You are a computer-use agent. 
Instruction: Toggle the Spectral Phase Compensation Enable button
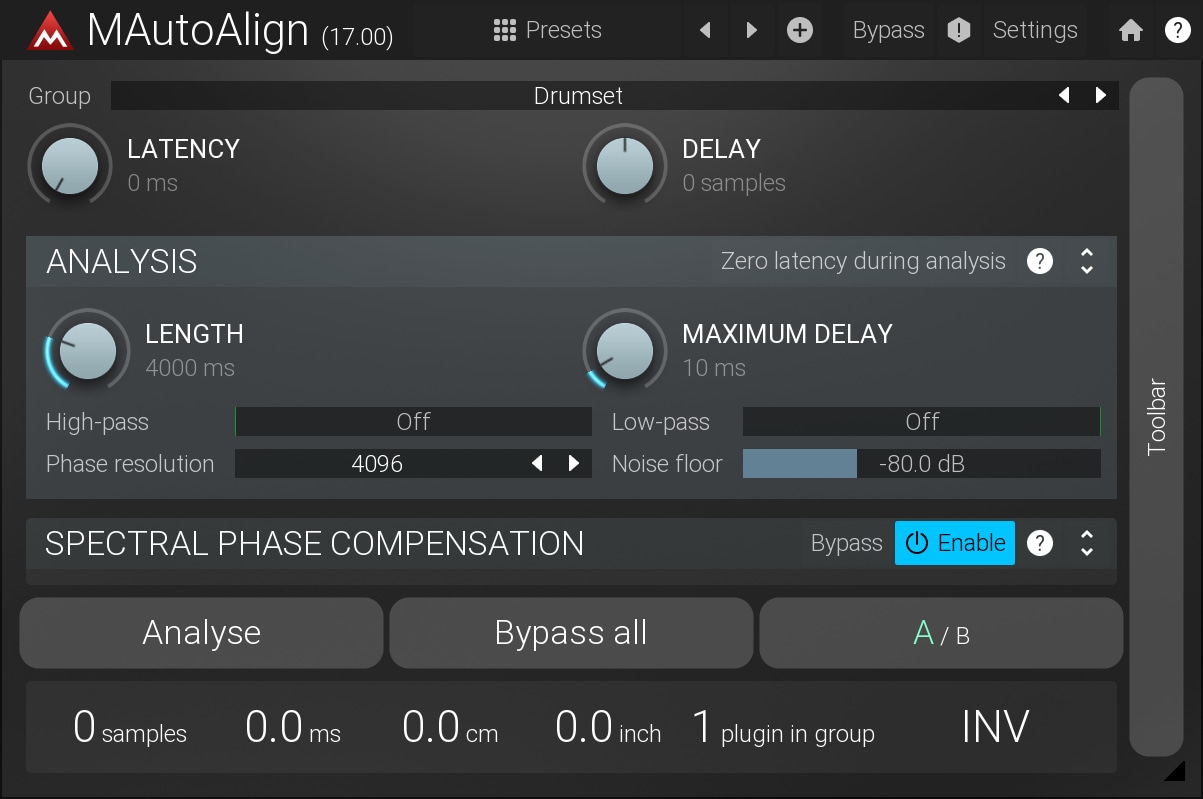955,543
